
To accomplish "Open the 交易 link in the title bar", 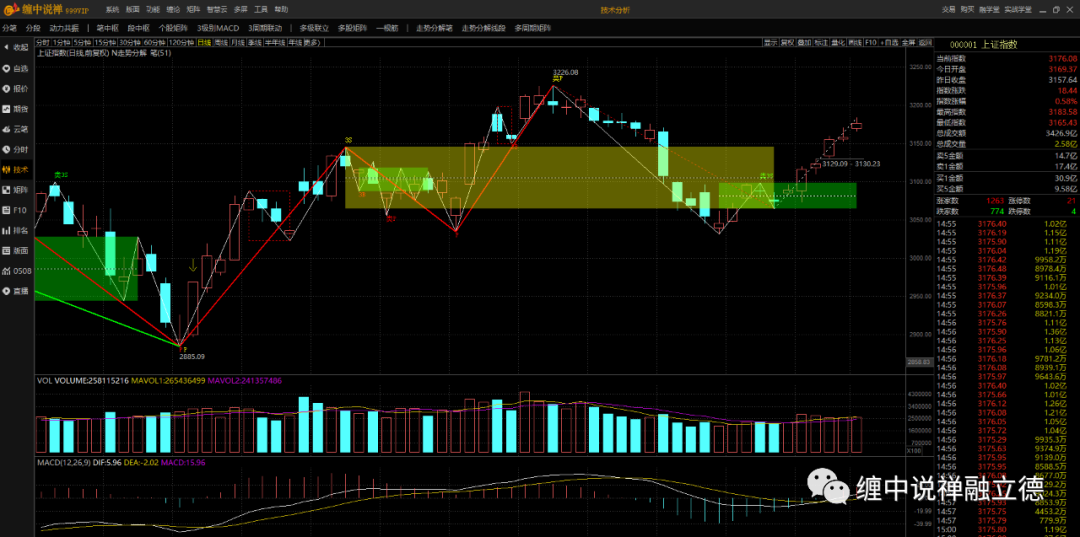I will coord(948,10).
